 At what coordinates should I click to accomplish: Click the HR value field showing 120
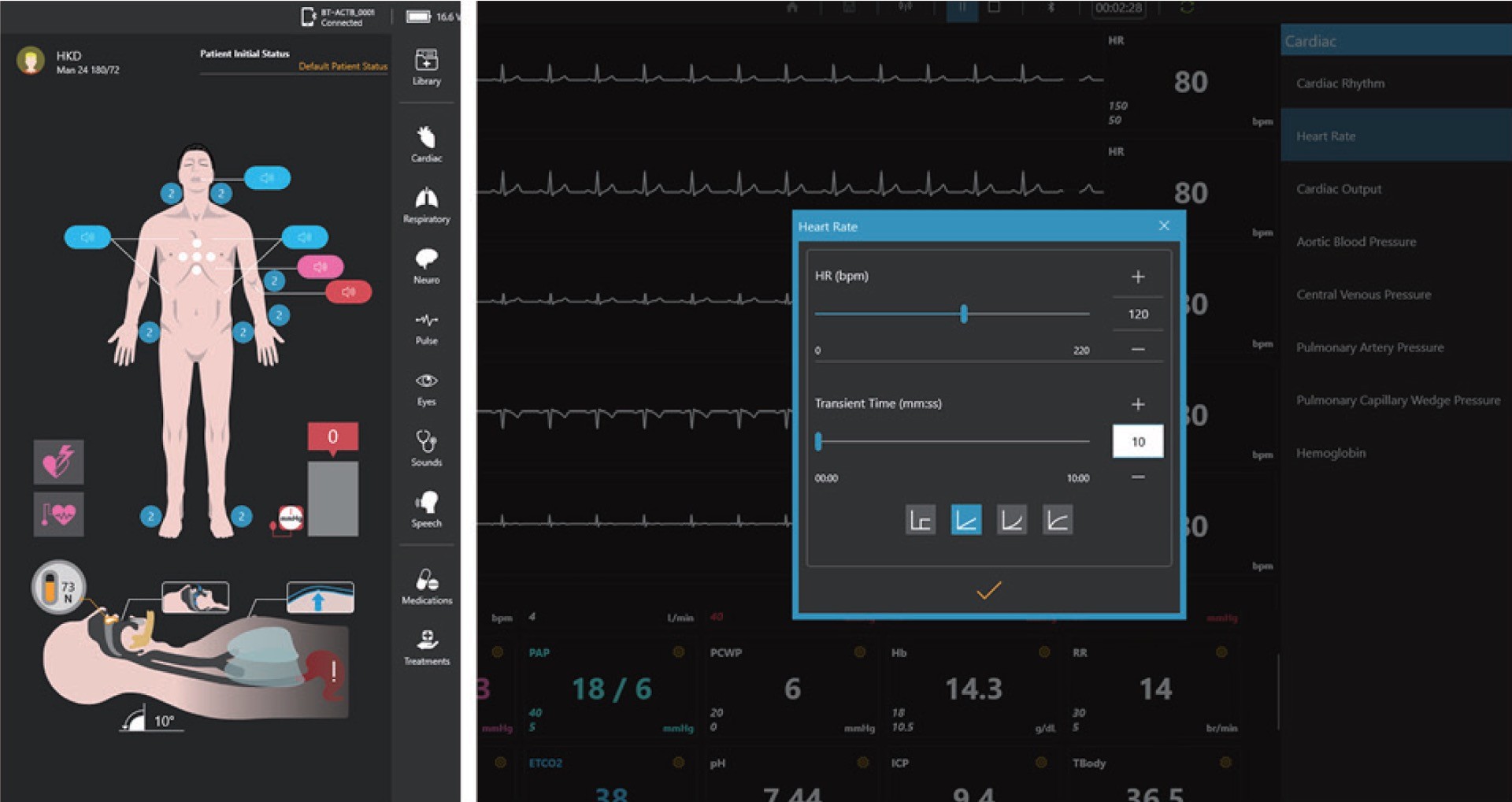[x=1138, y=314]
